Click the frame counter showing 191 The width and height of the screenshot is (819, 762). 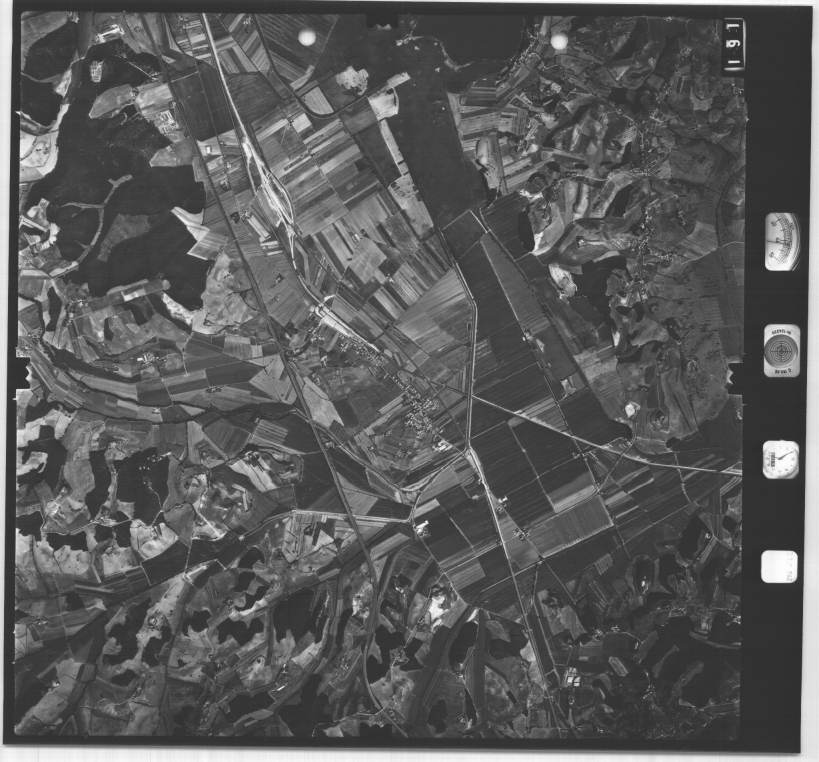tap(733, 45)
